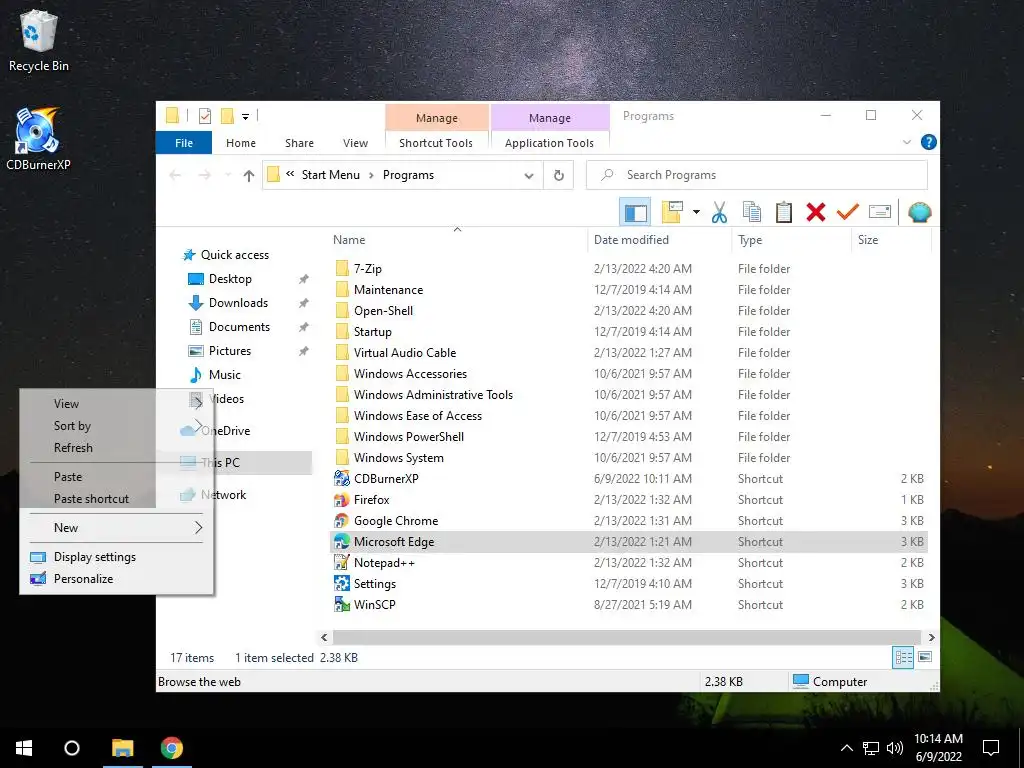Select the Settings gear shortcut icon
Viewport: 1024px width, 768px height.
tap(342, 584)
